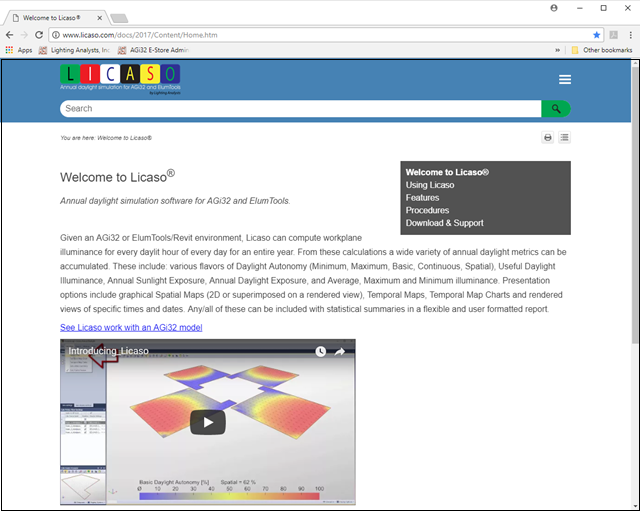Open the Other bookmarks folder
The height and width of the screenshot is (511, 640).
[601, 49]
